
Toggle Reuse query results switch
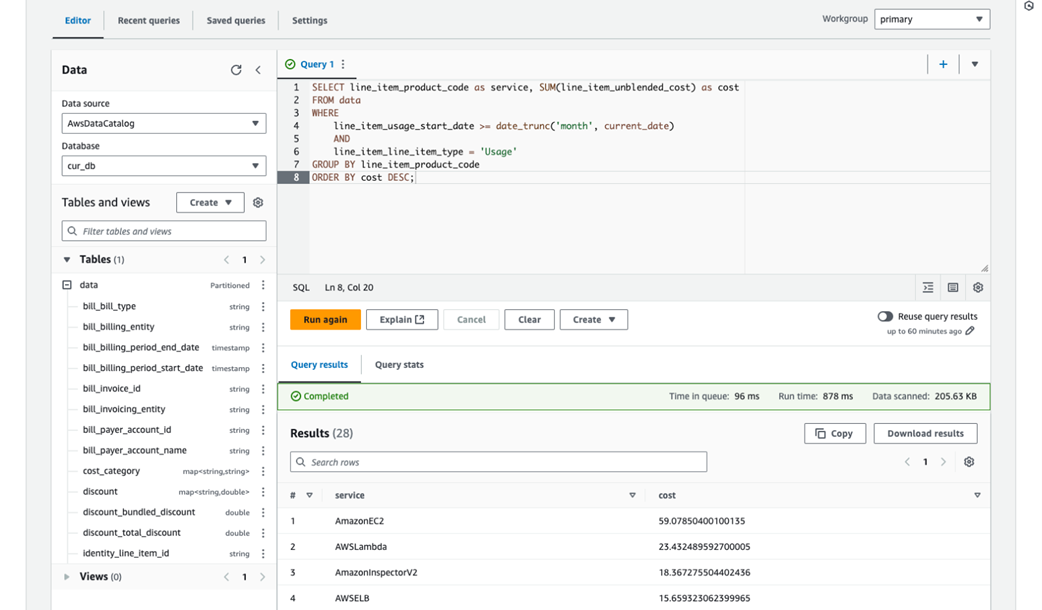point(885,316)
